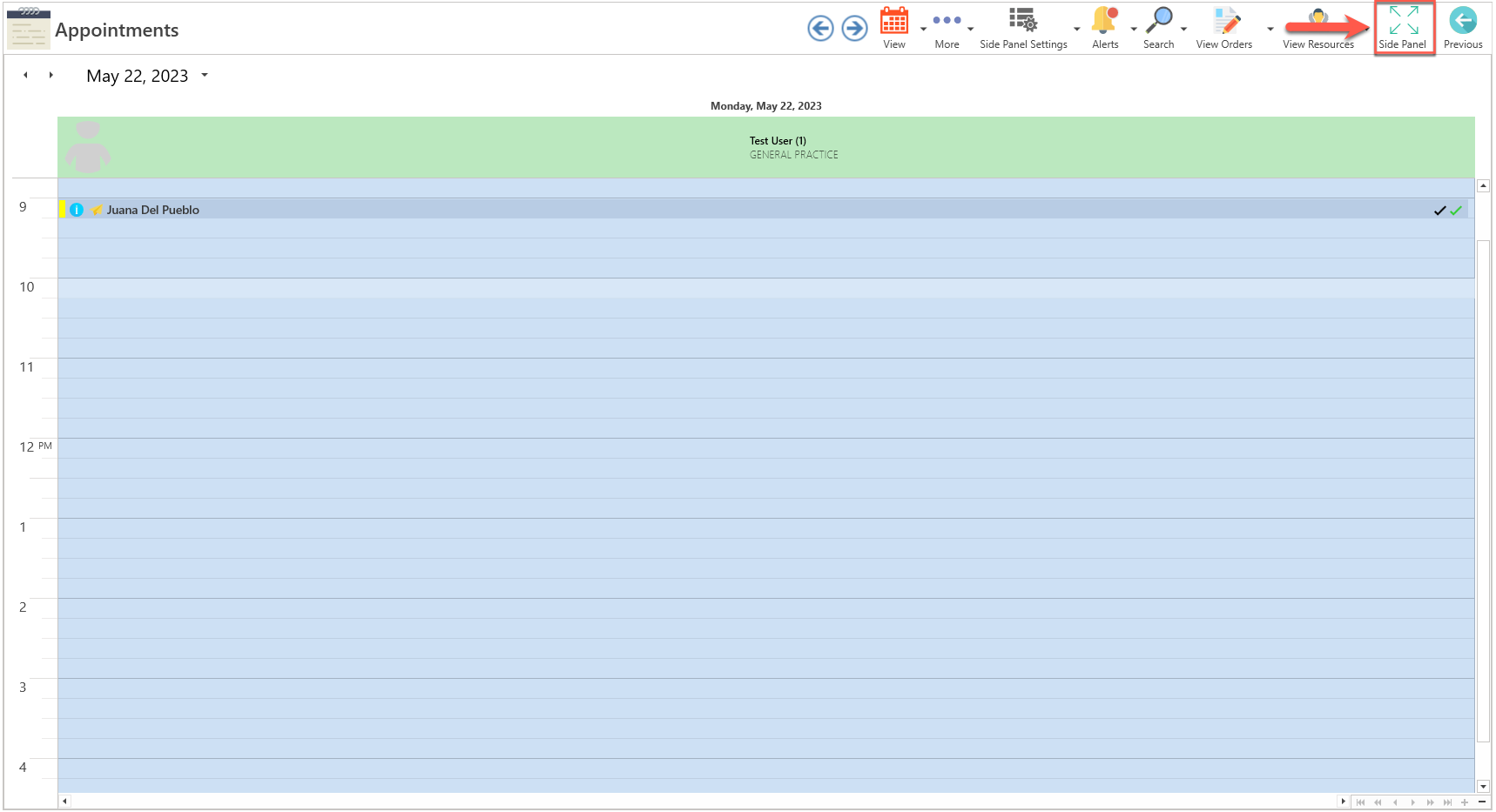Expand the View dropdown arrow
The height and width of the screenshot is (812, 1496).
point(923,29)
